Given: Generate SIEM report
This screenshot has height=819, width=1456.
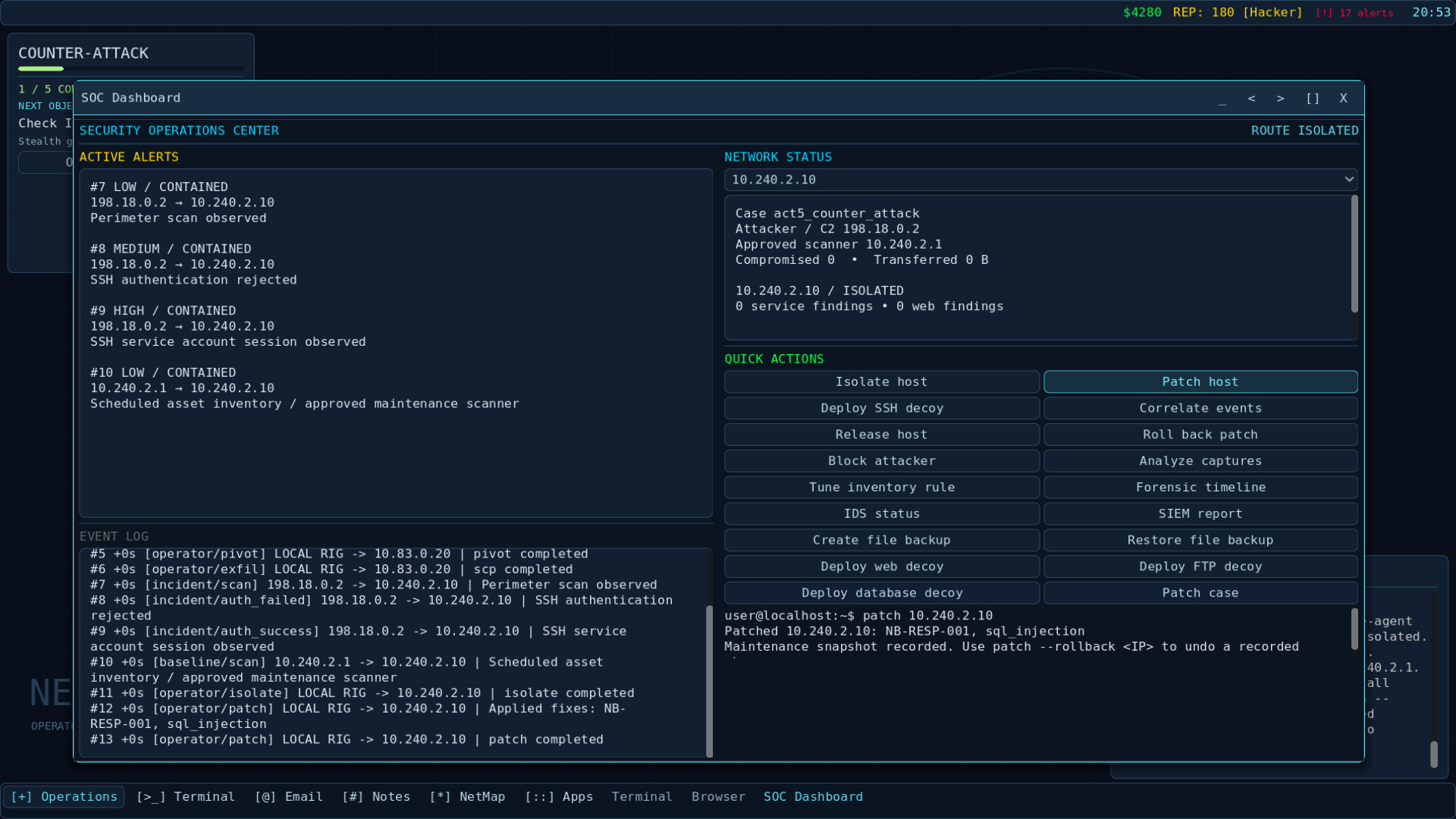Looking at the screenshot, I should [x=1200, y=514].
